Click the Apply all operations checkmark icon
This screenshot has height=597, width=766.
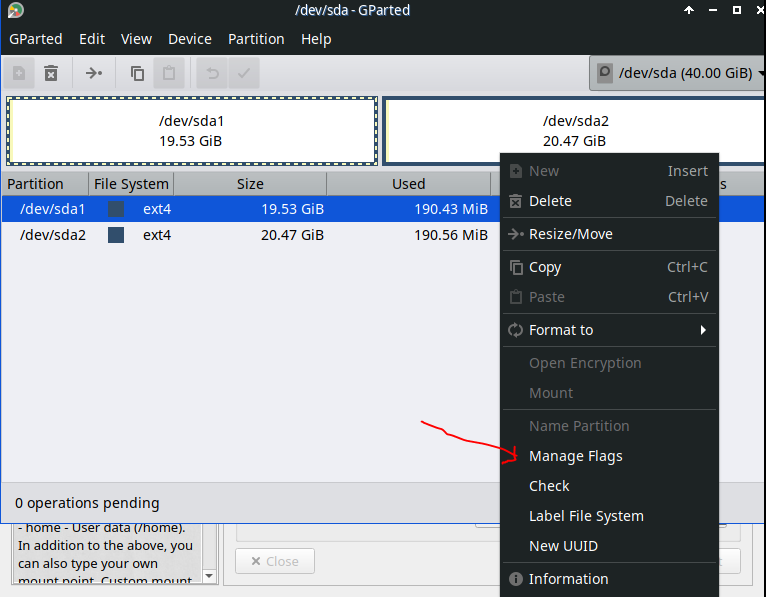244,73
